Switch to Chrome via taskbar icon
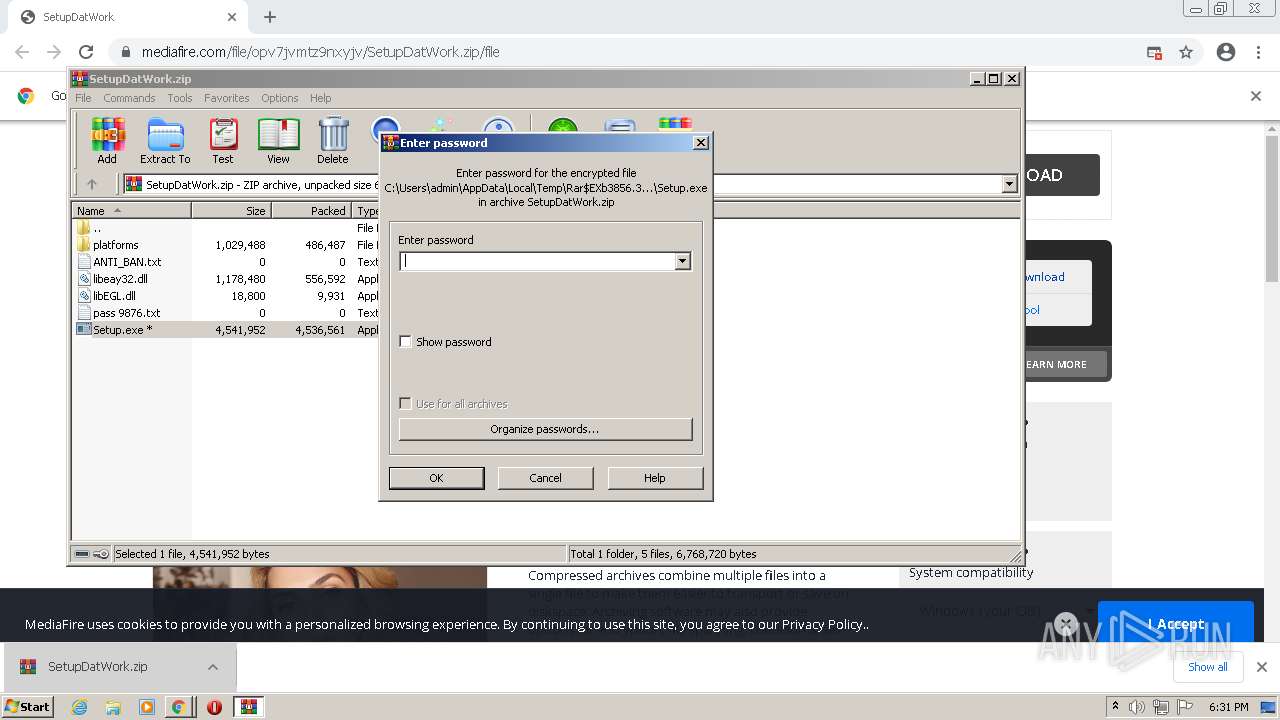Image resolution: width=1280 pixels, height=720 pixels. point(179,707)
